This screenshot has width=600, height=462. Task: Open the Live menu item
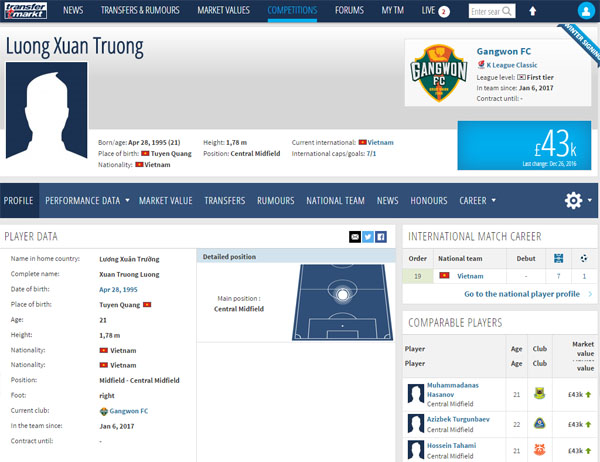(428, 10)
